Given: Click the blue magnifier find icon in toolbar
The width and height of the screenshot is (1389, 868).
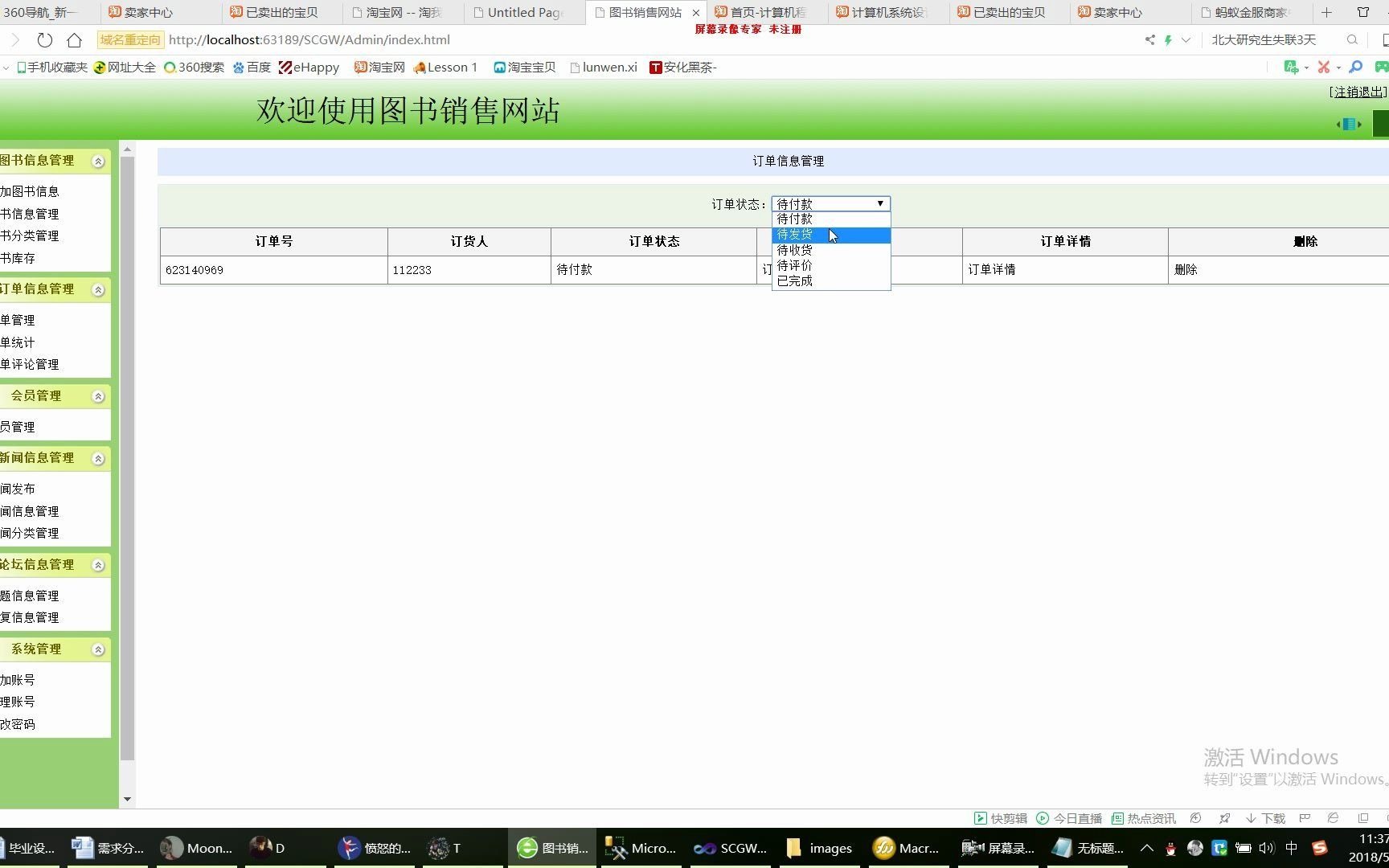Looking at the screenshot, I should [x=1355, y=67].
